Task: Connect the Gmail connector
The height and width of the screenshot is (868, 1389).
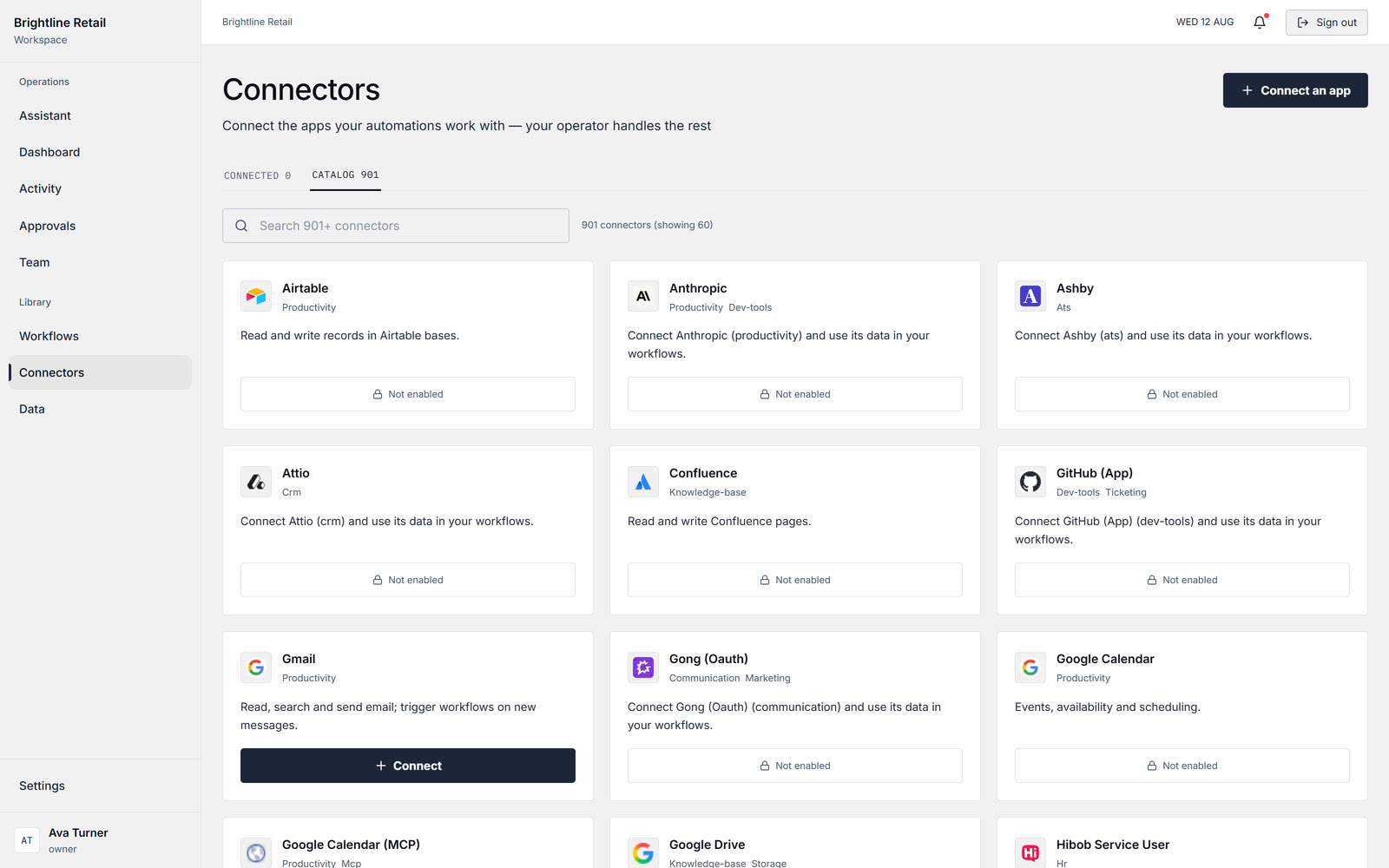Action: (408, 766)
